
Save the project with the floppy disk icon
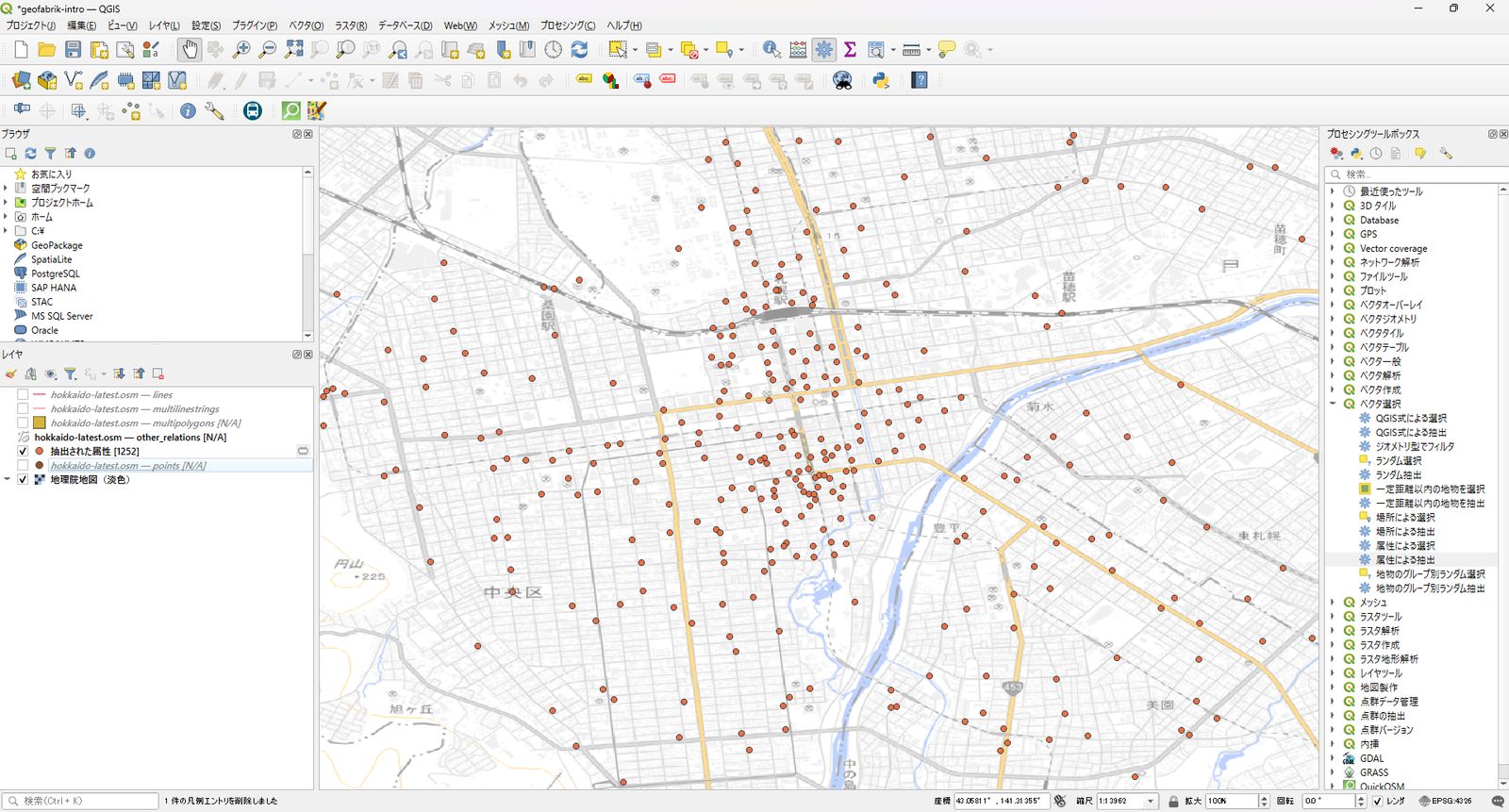coord(73,50)
